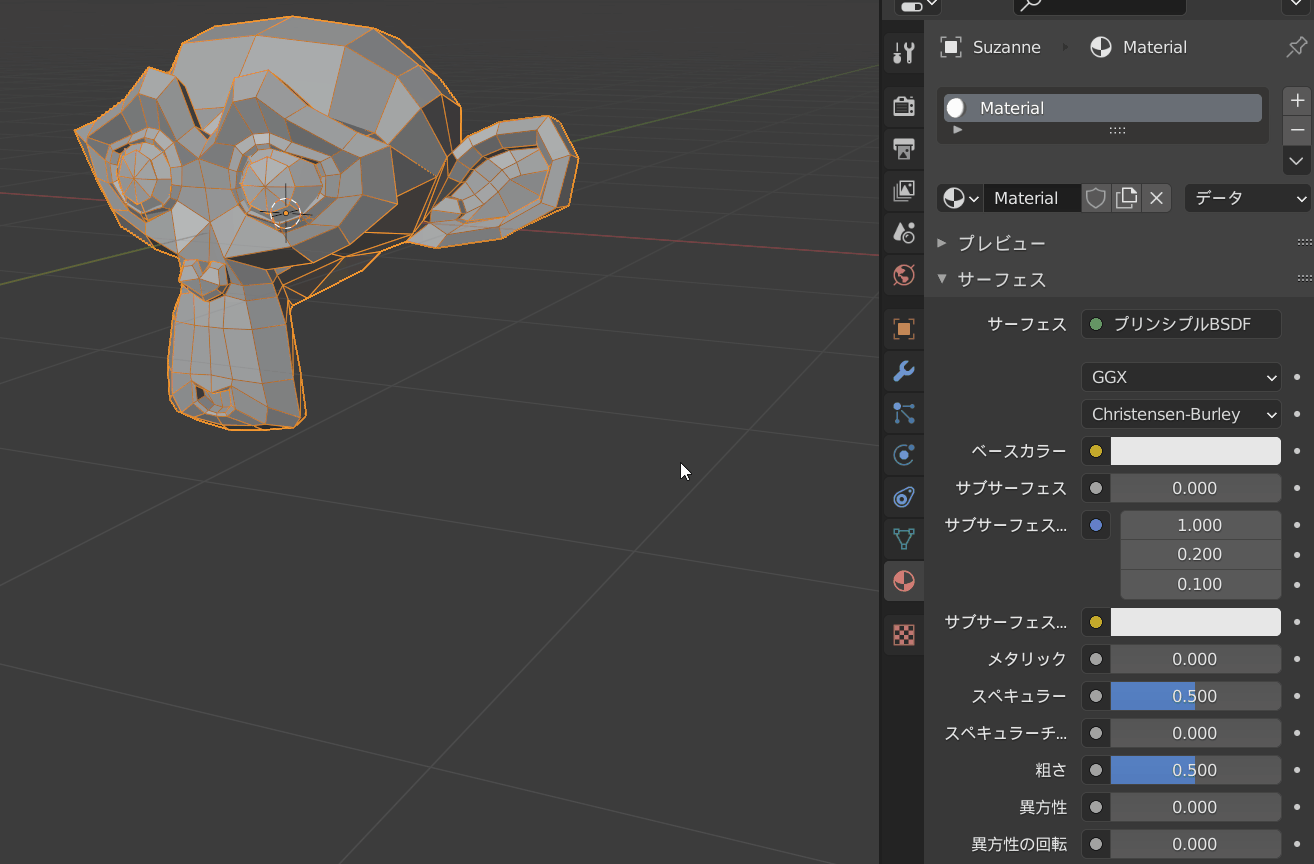Image resolution: width=1314 pixels, height=864 pixels.
Task: Open the Output properties tab
Action: [x=904, y=149]
